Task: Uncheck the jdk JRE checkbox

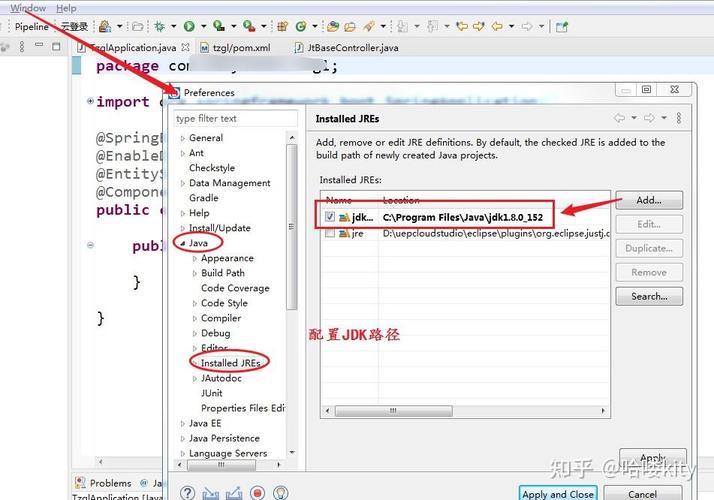Action: point(330,216)
